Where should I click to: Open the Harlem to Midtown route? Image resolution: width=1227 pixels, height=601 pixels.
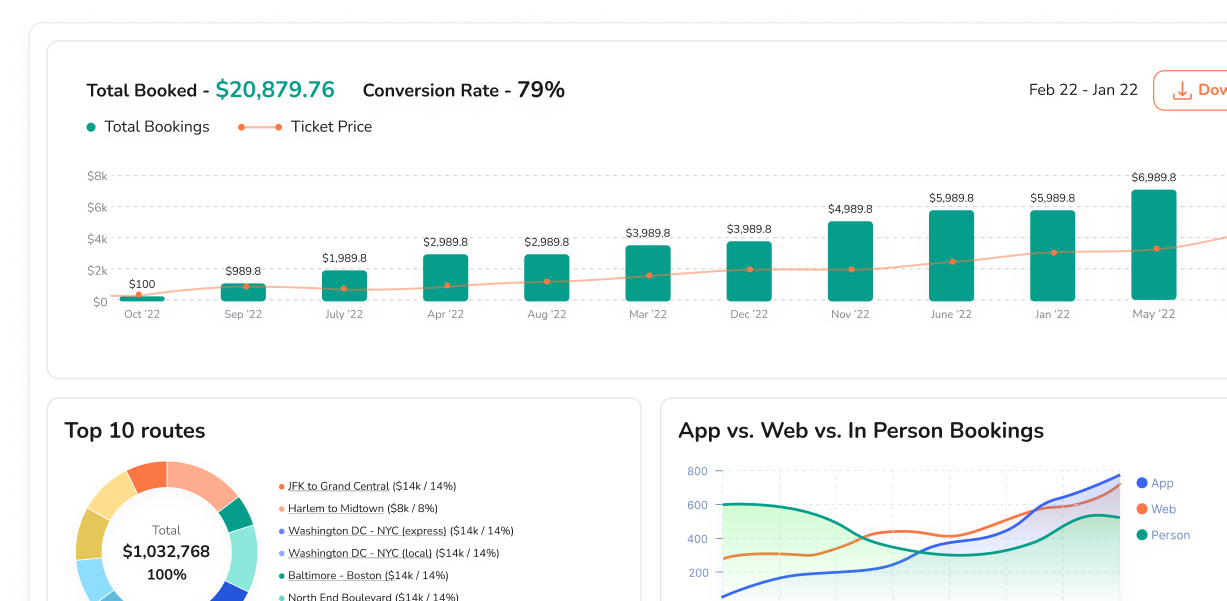335,508
